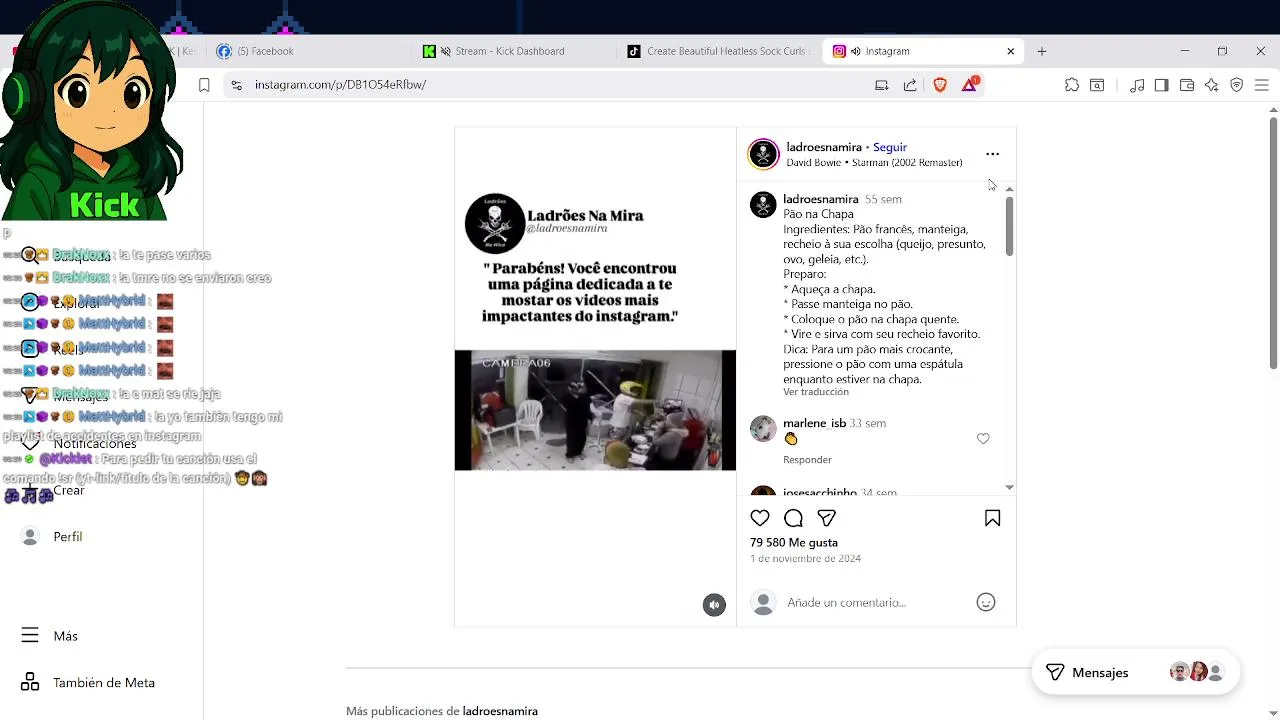Viewport: 1280px width, 720px height.
Task: Follow ladroesnamira with the Seguir button
Action: (x=890, y=147)
